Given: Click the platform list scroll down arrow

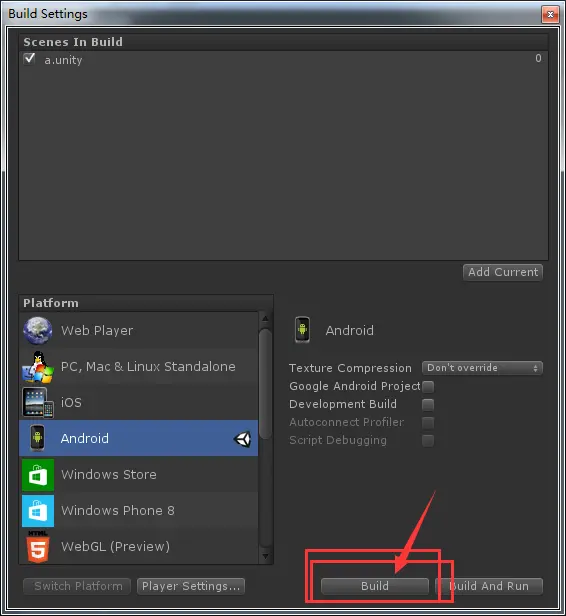Looking at the screenshot, I should click(266, 556).
